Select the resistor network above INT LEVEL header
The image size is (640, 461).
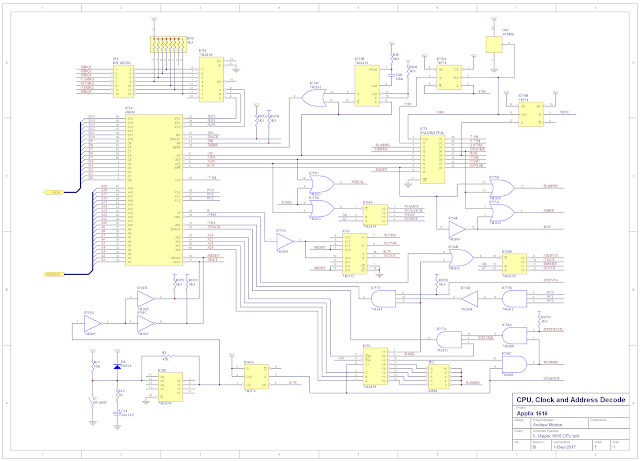(x=169, y=45)
